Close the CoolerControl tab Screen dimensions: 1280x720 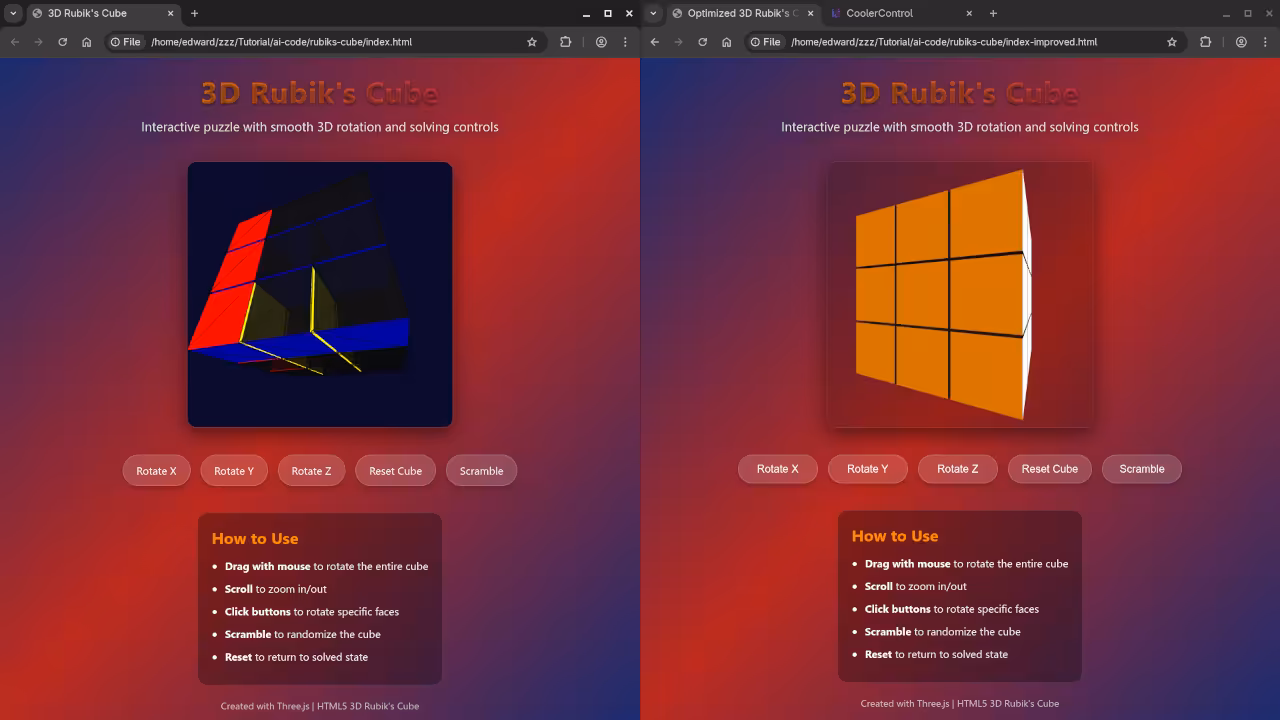coord(969,13)
